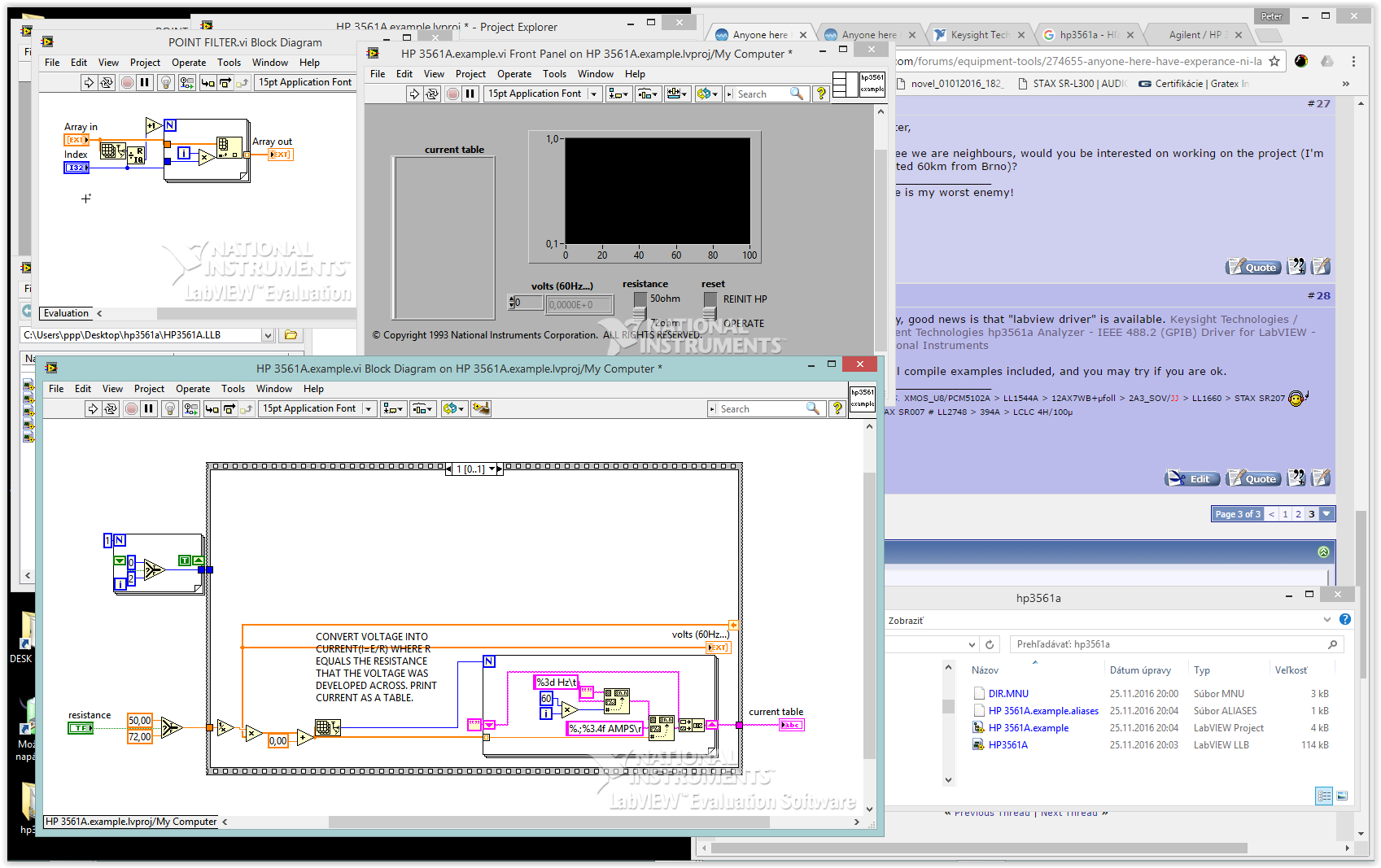The image size is (1381, 868).
Task: Open HP 3561A.example.aliases file in explorer
Action: pyautogui.click(x=1043, y=711)
